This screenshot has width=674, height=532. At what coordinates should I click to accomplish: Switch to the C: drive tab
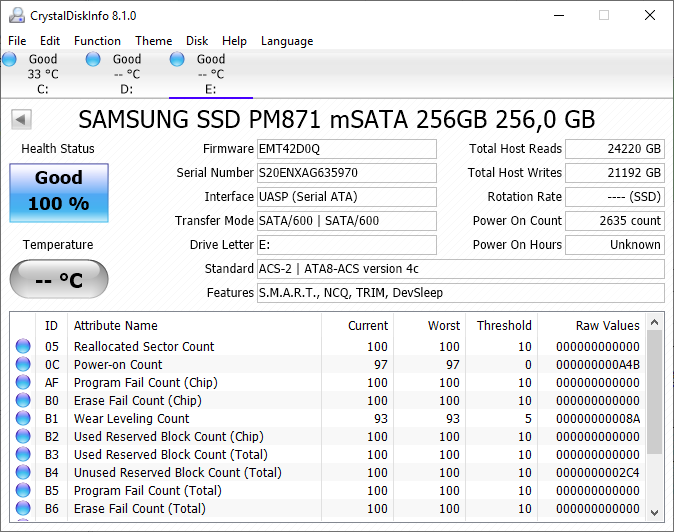click(42, 74)
